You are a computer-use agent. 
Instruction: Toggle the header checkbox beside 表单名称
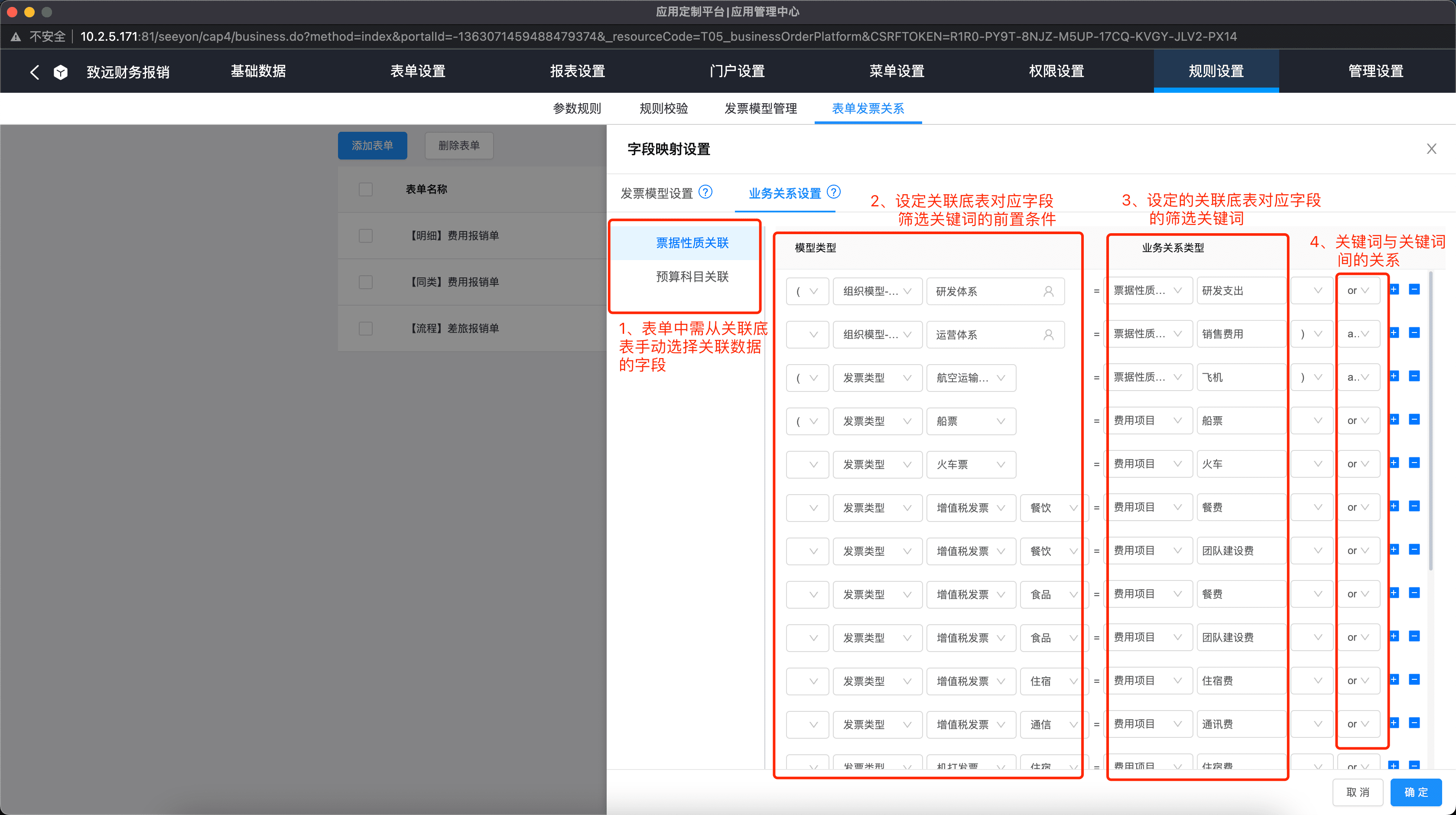click(x=366, y=189)
